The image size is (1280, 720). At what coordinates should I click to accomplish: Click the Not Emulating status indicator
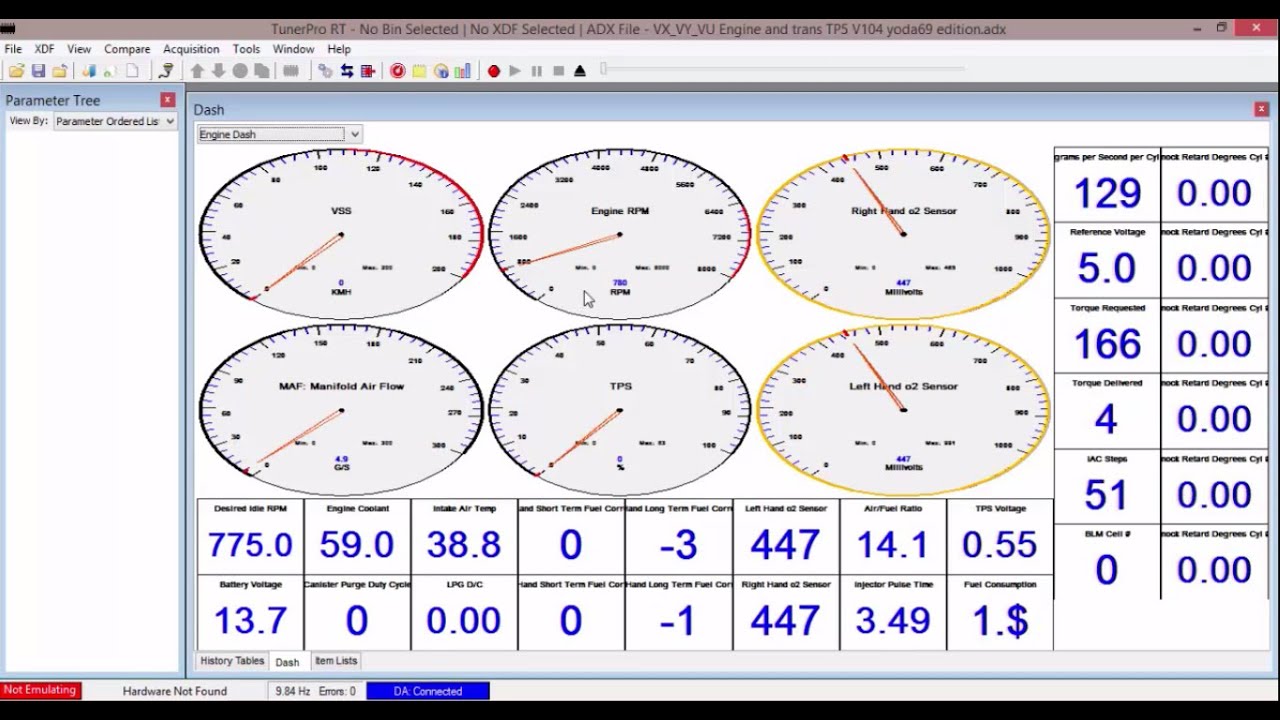40,690
